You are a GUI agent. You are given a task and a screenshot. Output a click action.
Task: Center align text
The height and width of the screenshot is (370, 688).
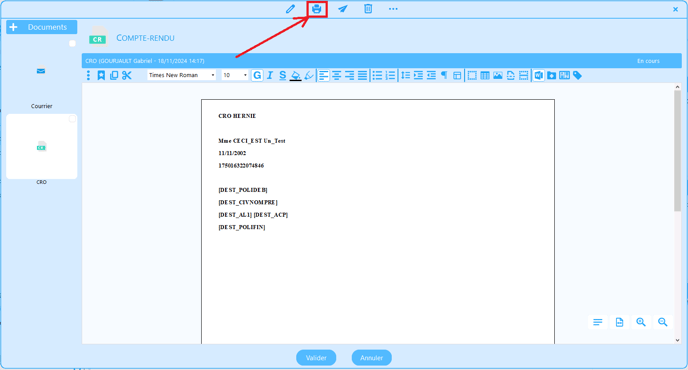pyautogui.click(x=337, y=75)
